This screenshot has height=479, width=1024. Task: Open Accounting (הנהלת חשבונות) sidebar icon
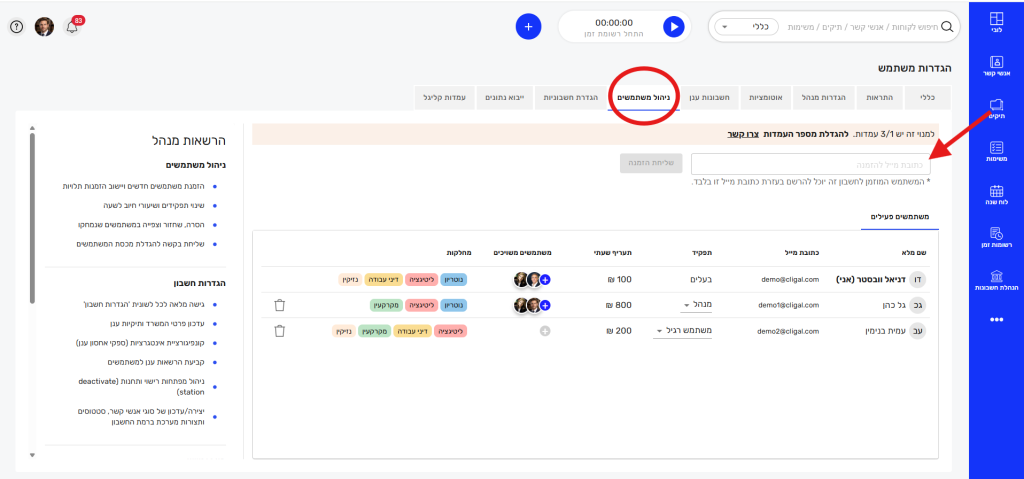click(x=996, y=280)
